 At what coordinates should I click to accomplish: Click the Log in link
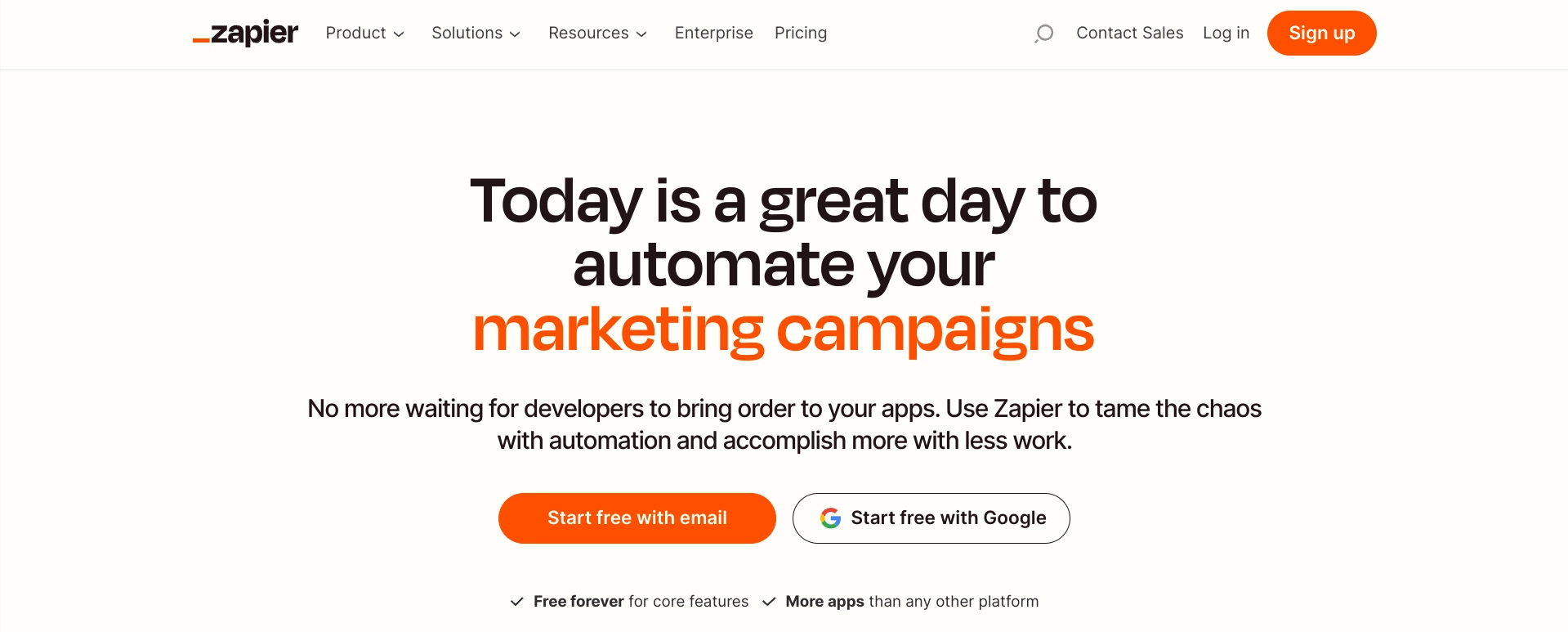point(1226,34)
